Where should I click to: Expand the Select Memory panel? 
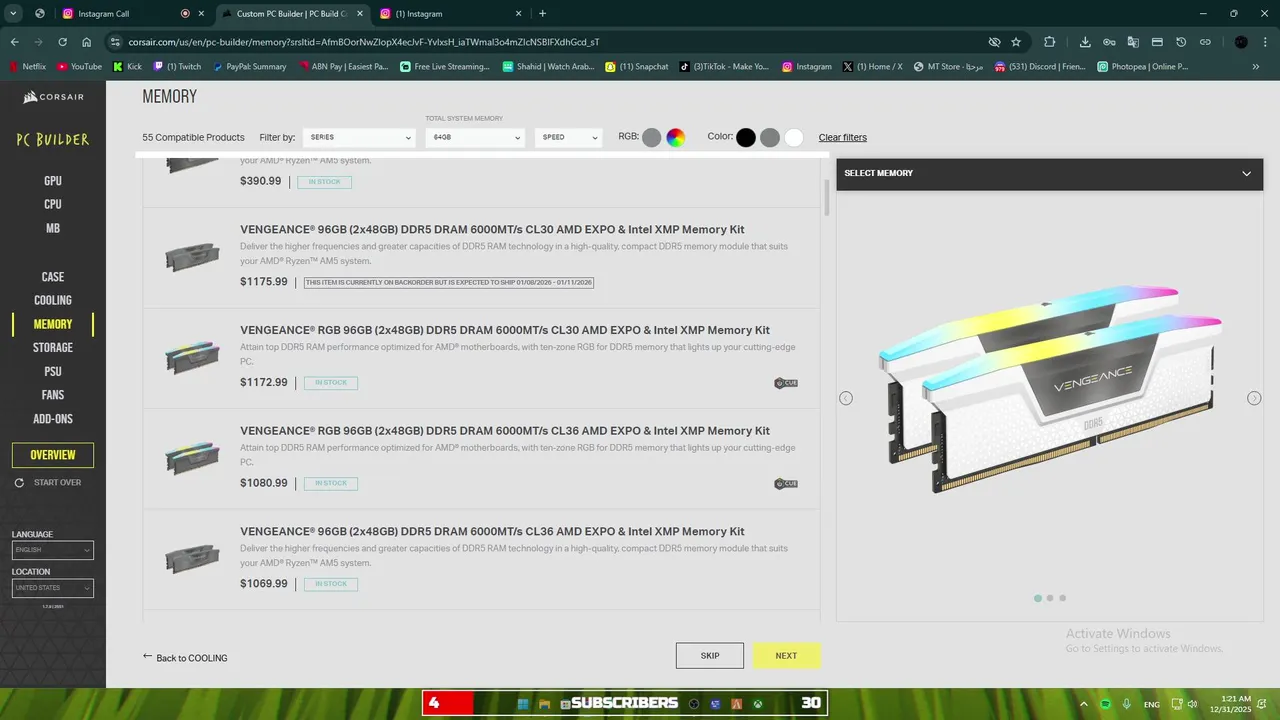(1049, 173)
